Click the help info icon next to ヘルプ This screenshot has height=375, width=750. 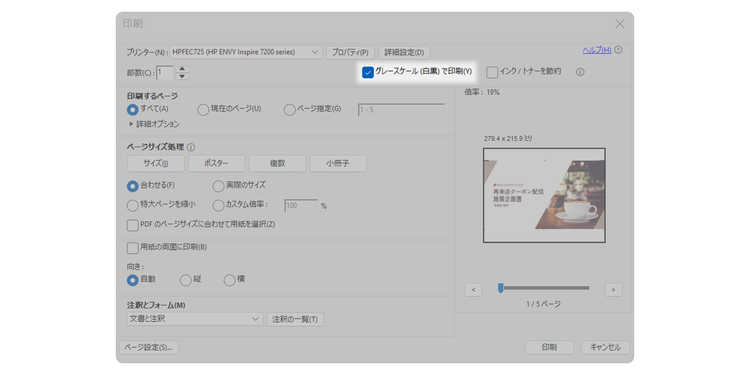click(x=618, y=50)
